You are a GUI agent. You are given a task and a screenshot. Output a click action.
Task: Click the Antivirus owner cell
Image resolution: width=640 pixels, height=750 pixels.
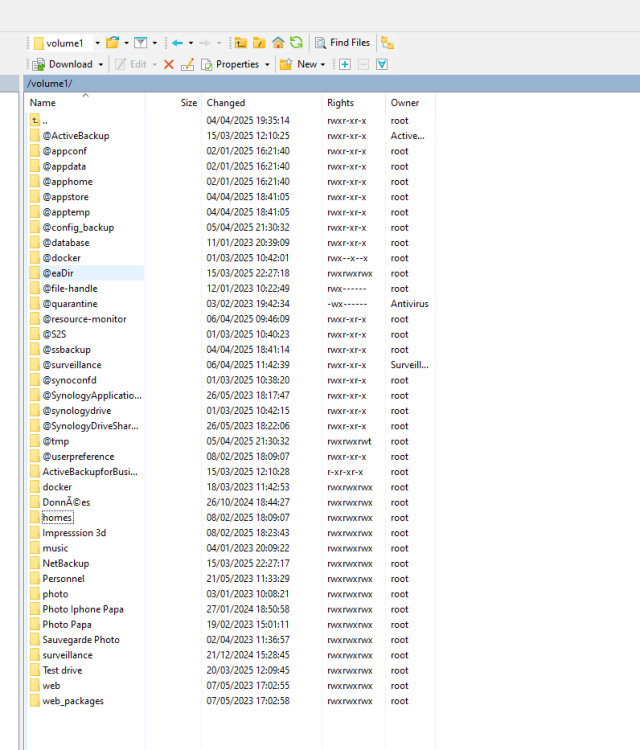click(409, 304)
